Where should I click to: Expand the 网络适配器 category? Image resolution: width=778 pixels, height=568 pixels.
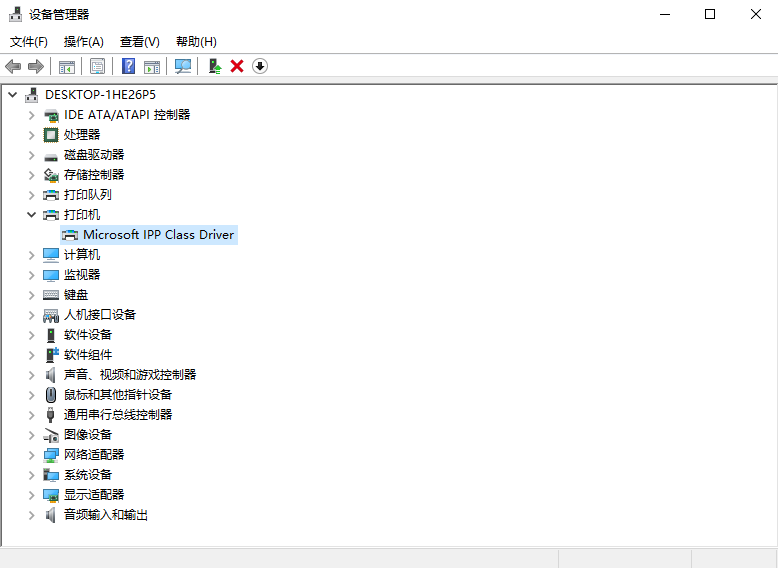click(31, 454)
